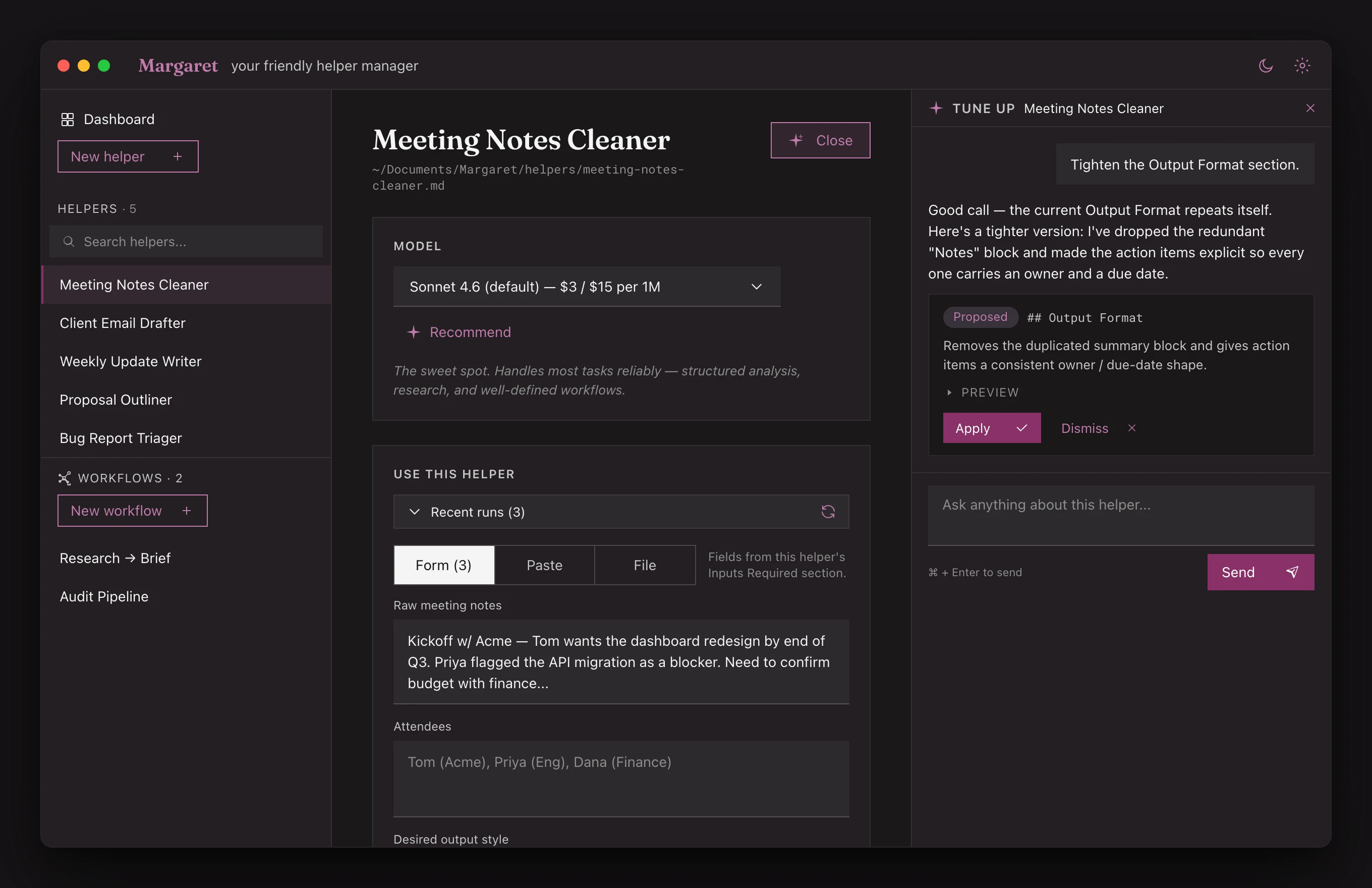Select the Meeting Notes Cleaner helper

point(186,284)
